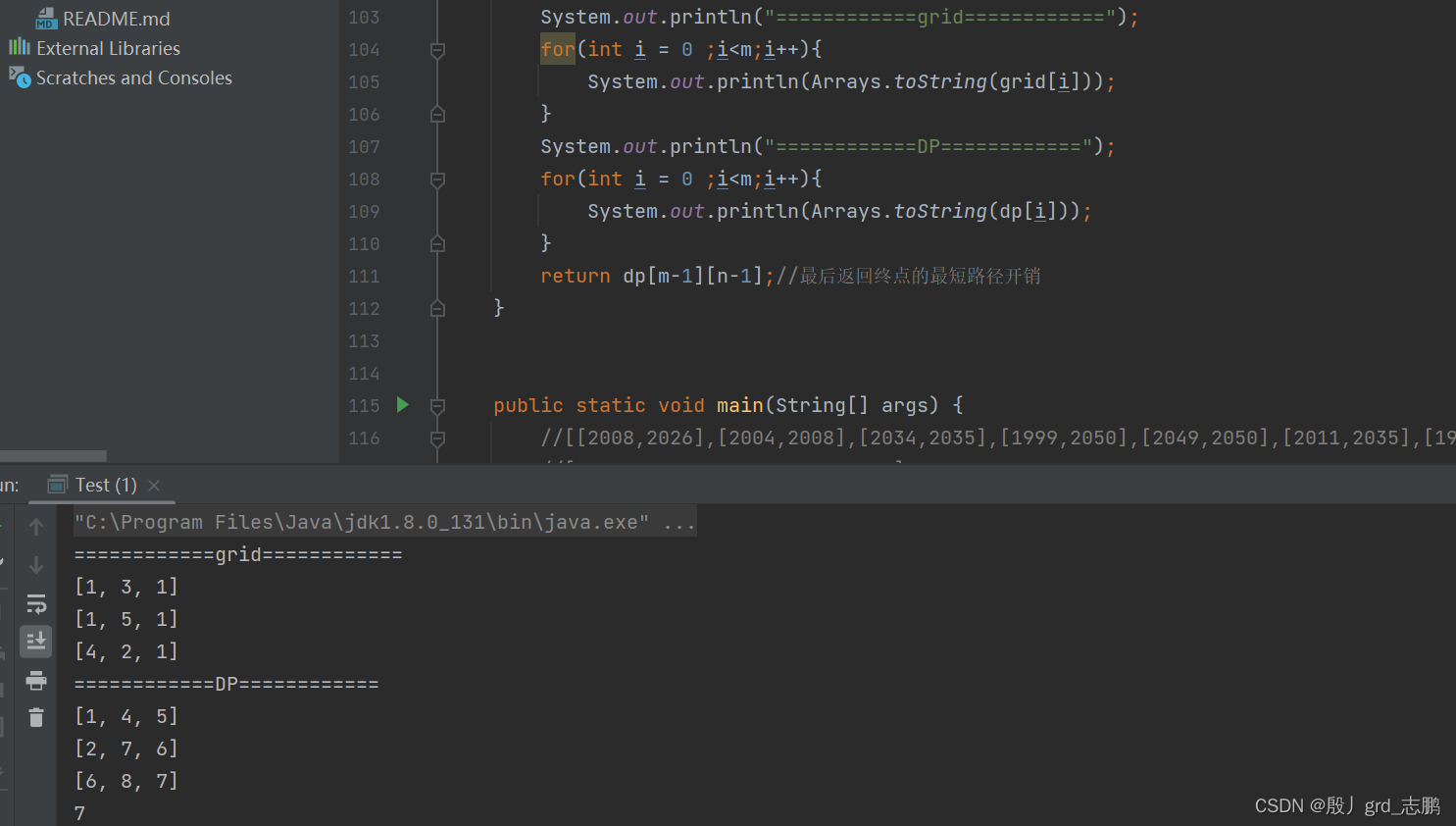
Task: Collapse block end at line 106
Action: [438, 115]
